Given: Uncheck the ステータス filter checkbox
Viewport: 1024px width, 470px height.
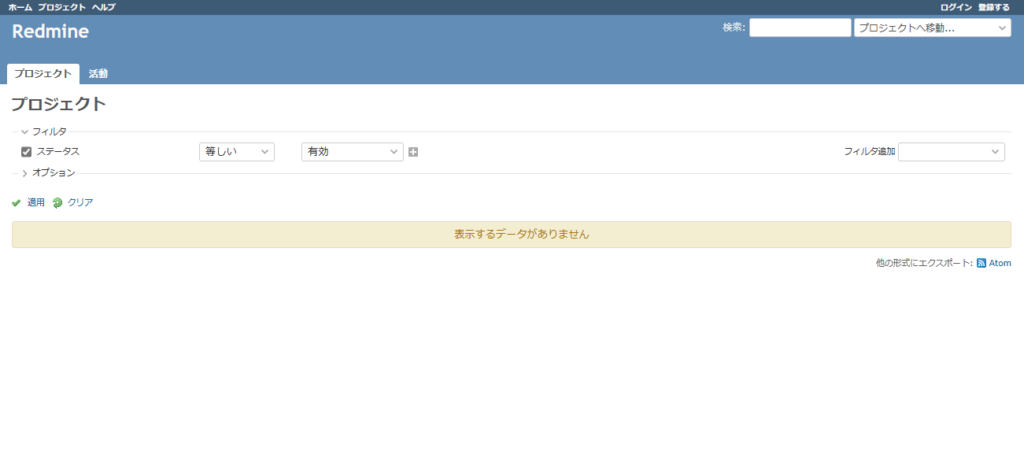Looking at the screenshot, I should pyautogui.click(x=26, y=152).
